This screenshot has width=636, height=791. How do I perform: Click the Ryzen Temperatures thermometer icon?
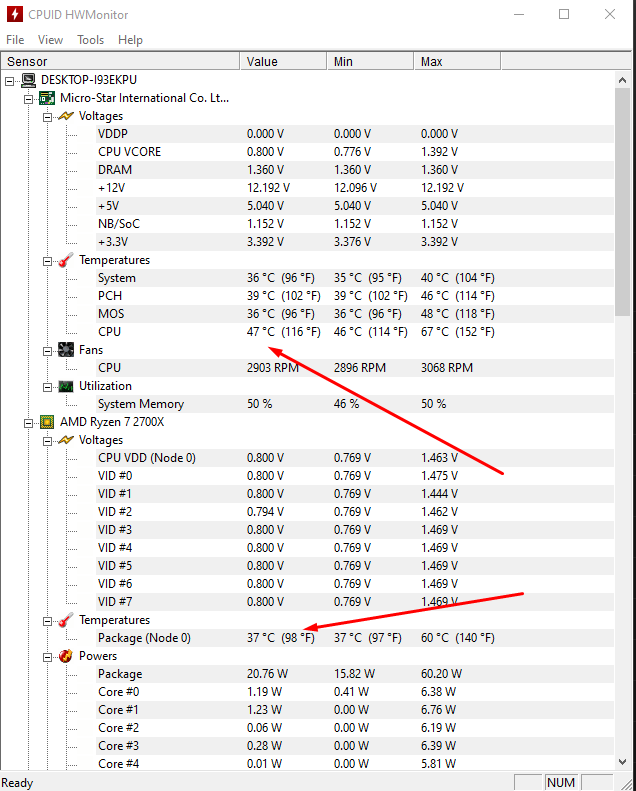(66, 620)
